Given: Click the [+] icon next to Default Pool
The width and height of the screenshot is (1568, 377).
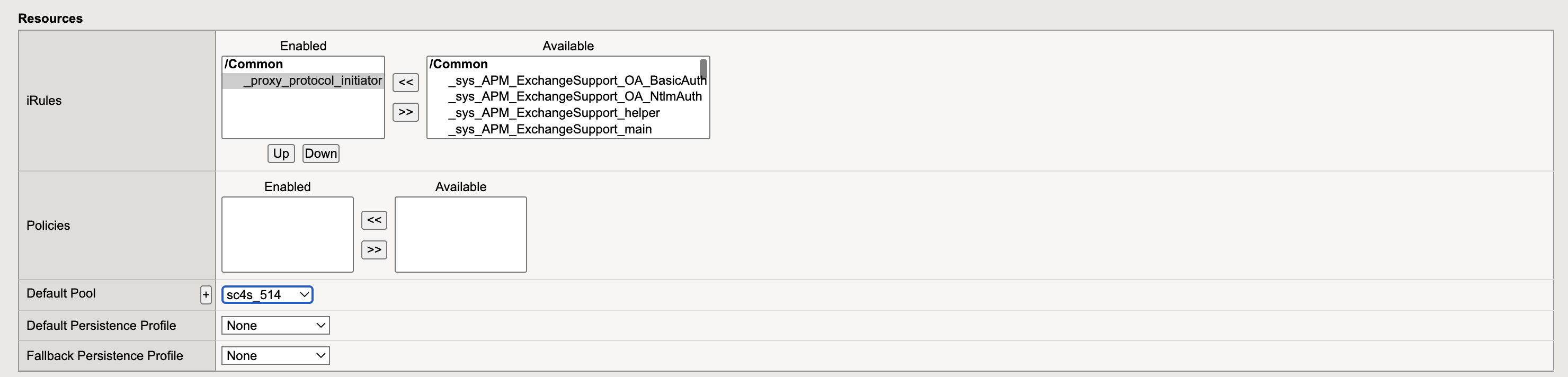Looking at the screenshot, I should 206,294.
